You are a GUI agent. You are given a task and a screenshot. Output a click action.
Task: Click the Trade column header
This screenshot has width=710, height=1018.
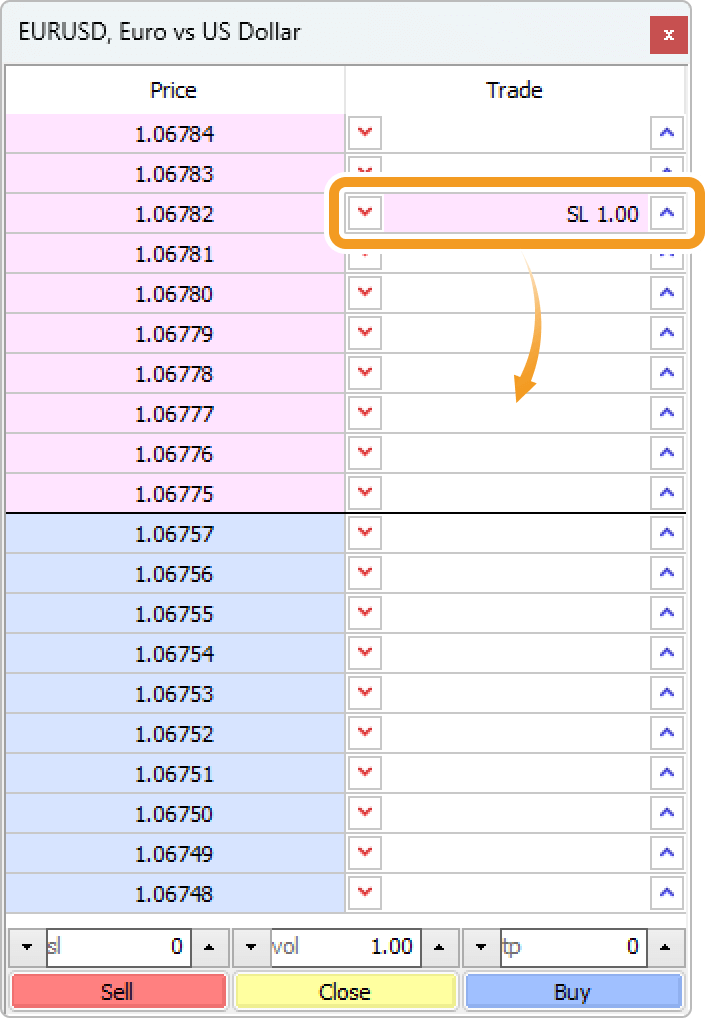pyautogui.click(x=514, y=90)
